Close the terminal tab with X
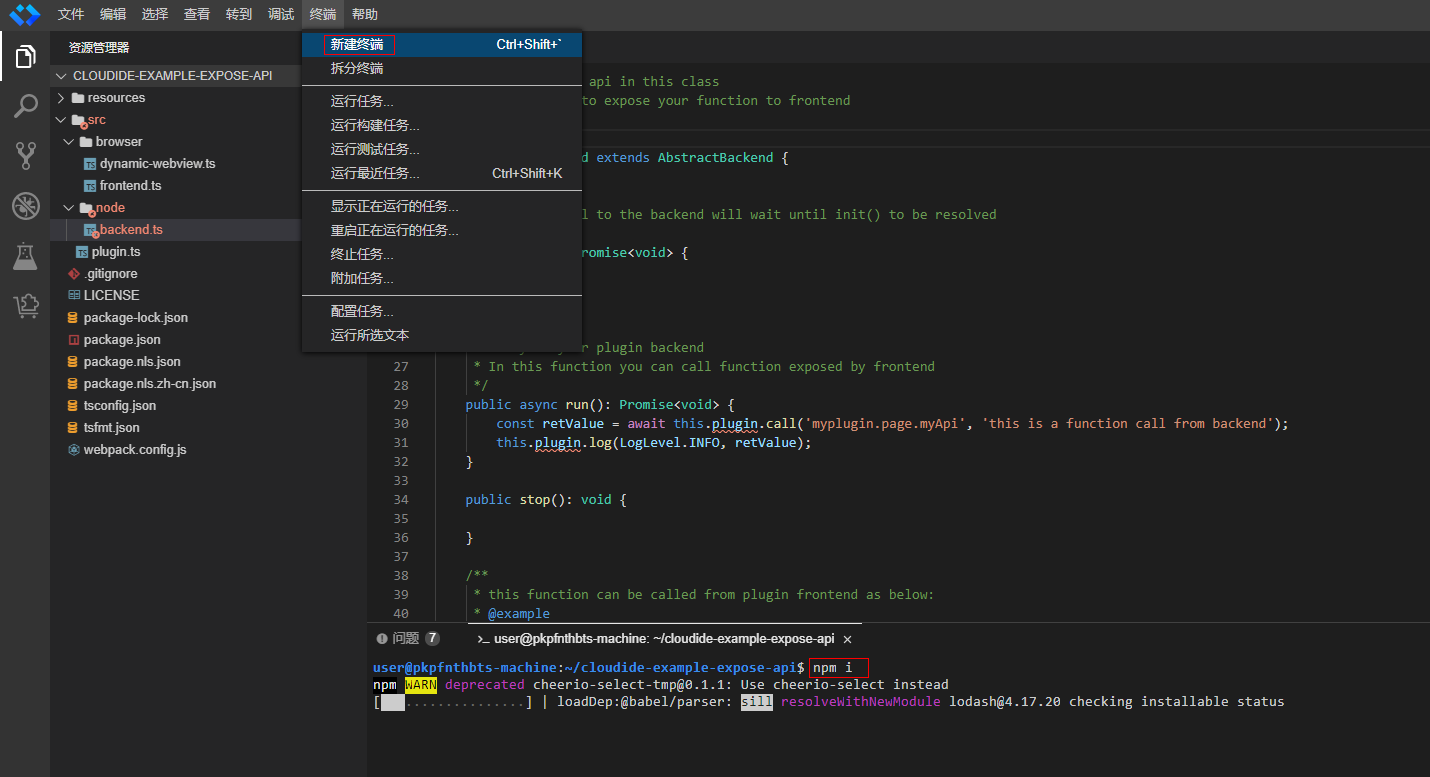Image resolution: width=1430 pixels, height=777 pixels. pyautogui.click(x=847, y=639)
